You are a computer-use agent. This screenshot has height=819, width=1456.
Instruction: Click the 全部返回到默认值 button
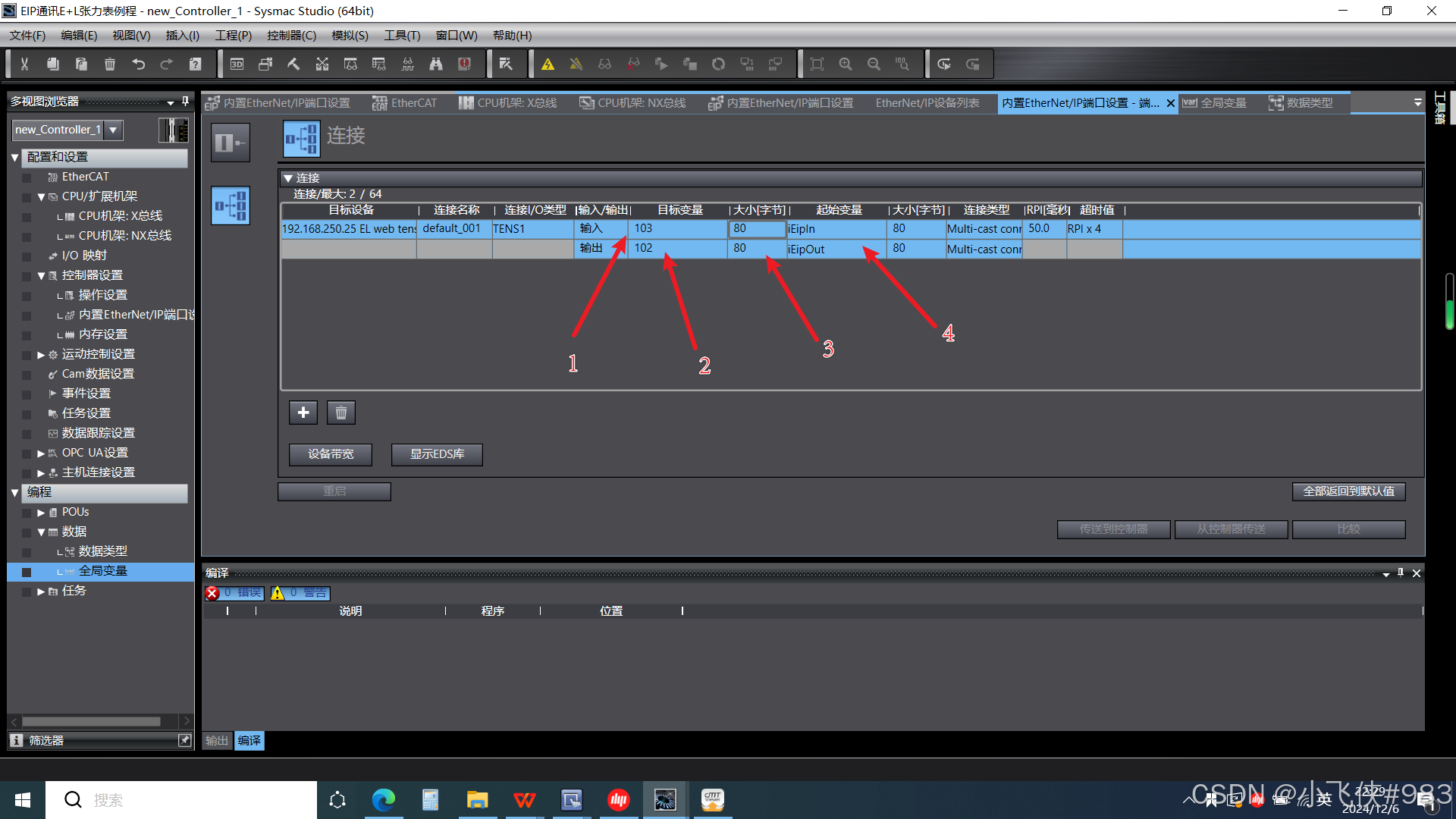pos(1348,491)
